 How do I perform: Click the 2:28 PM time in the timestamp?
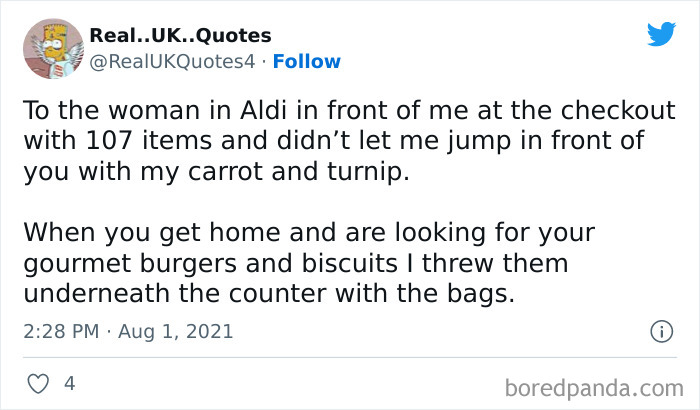(61, 331)
